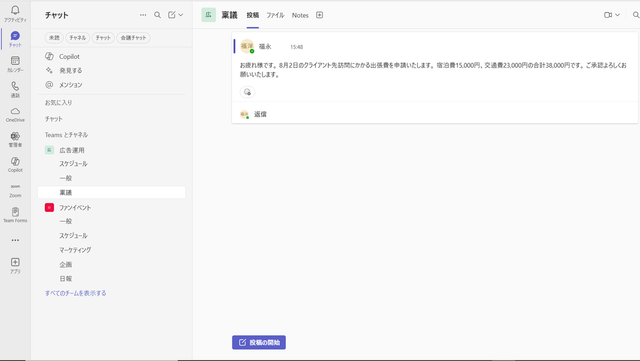
Task: Click the channel search icon at top right
Action: [636, 15]
